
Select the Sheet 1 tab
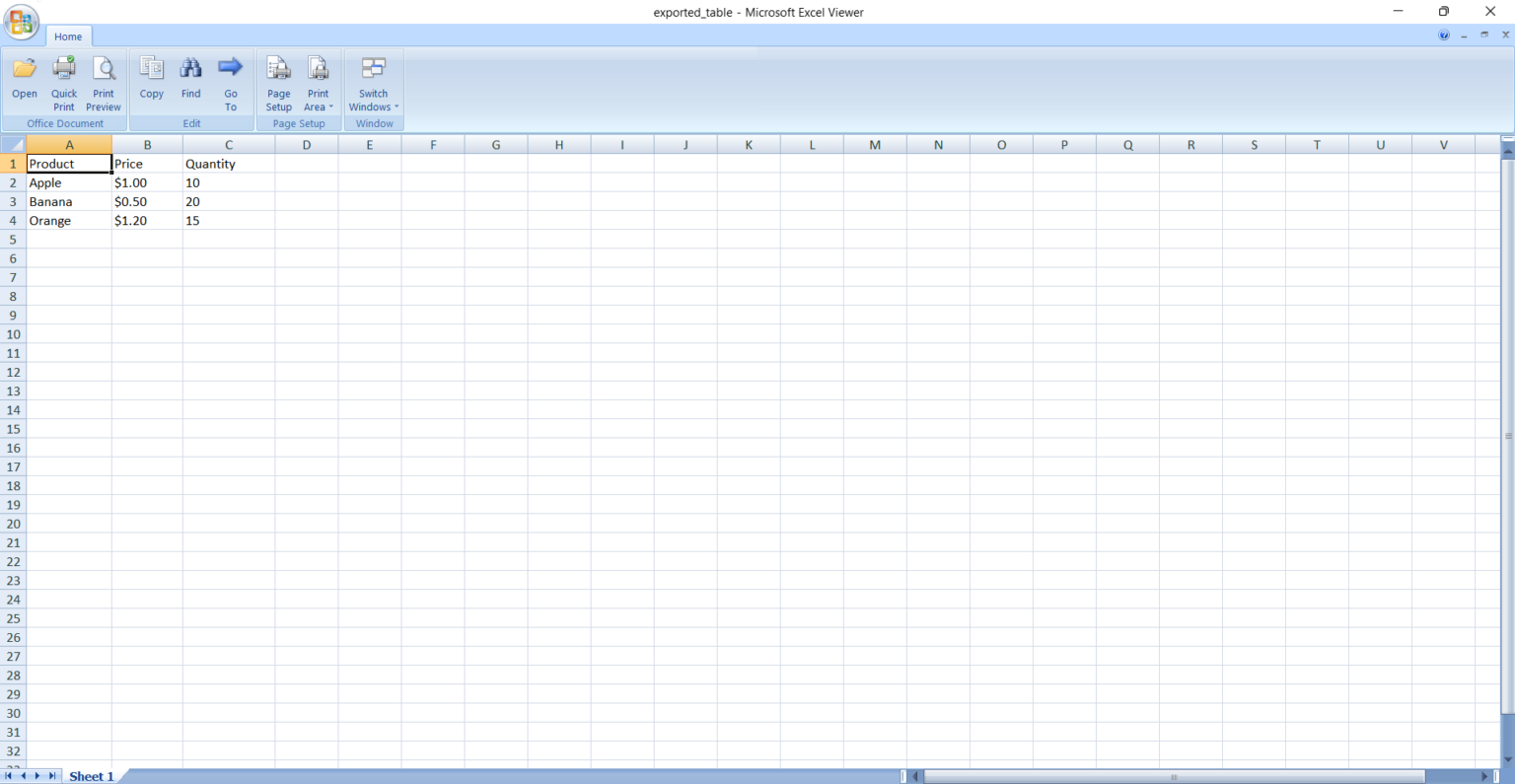point(91,776)
